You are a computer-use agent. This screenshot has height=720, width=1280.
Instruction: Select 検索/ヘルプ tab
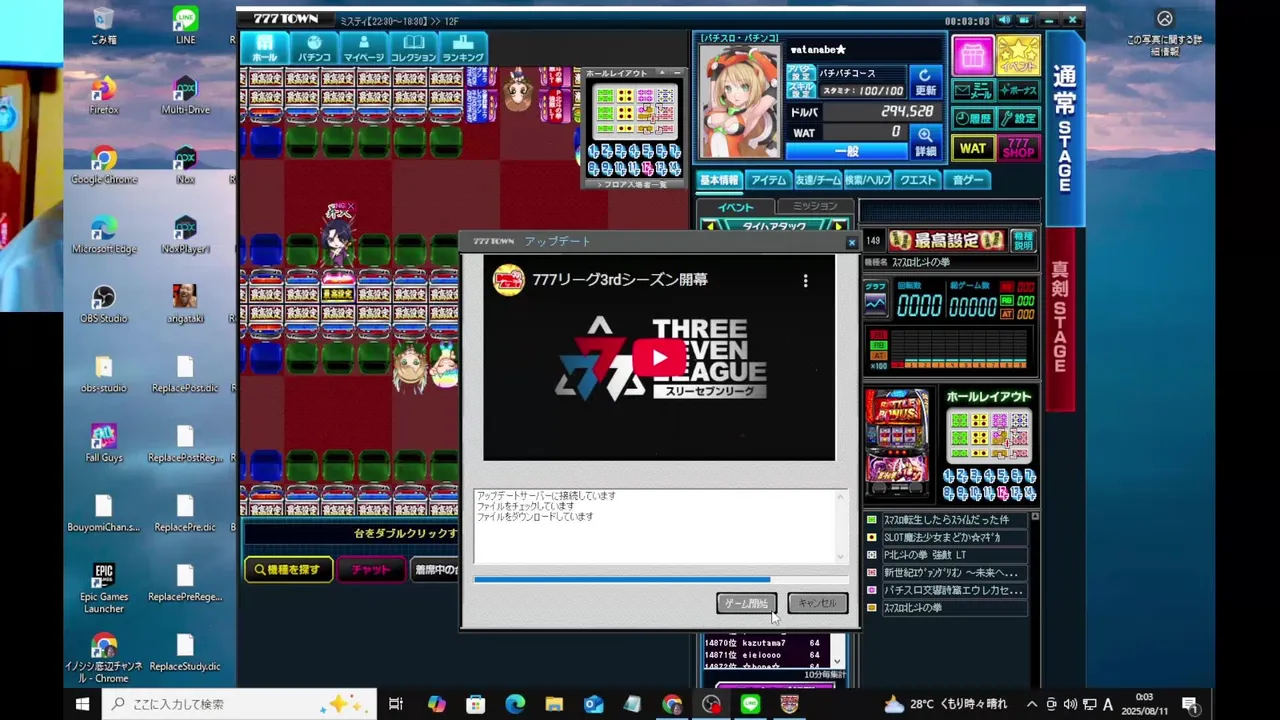(867, 180)
